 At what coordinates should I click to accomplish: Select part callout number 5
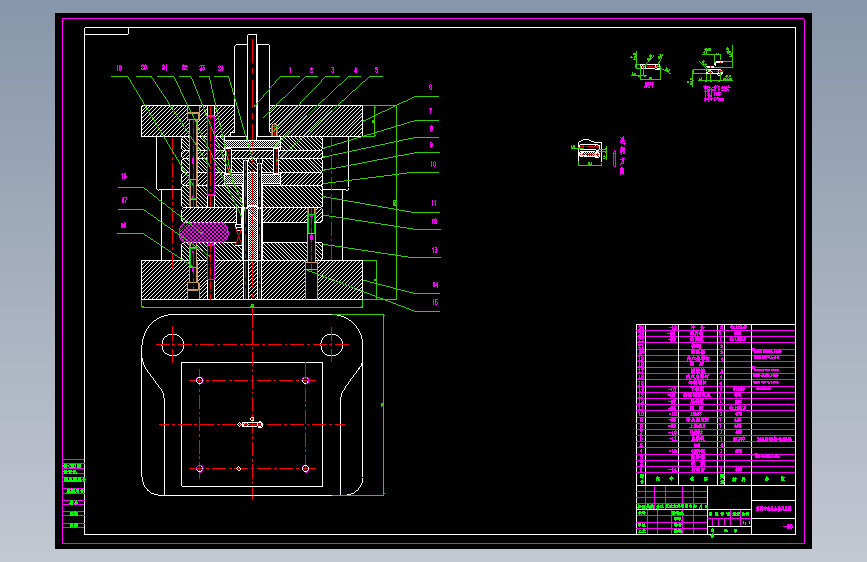(x=377, y=70)
